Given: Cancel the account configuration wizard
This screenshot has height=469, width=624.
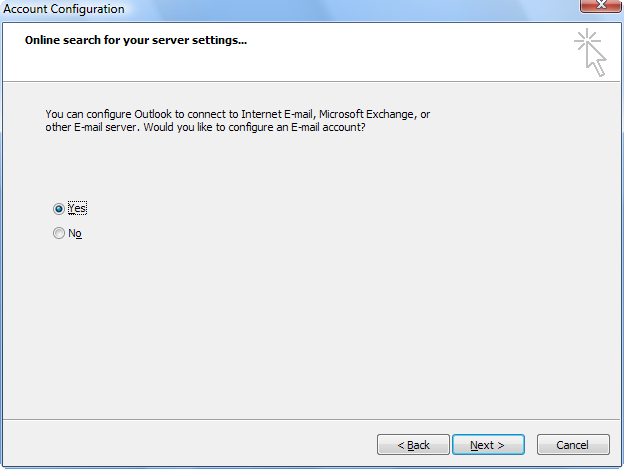Looking at the screenshot, I should [573, 445].
